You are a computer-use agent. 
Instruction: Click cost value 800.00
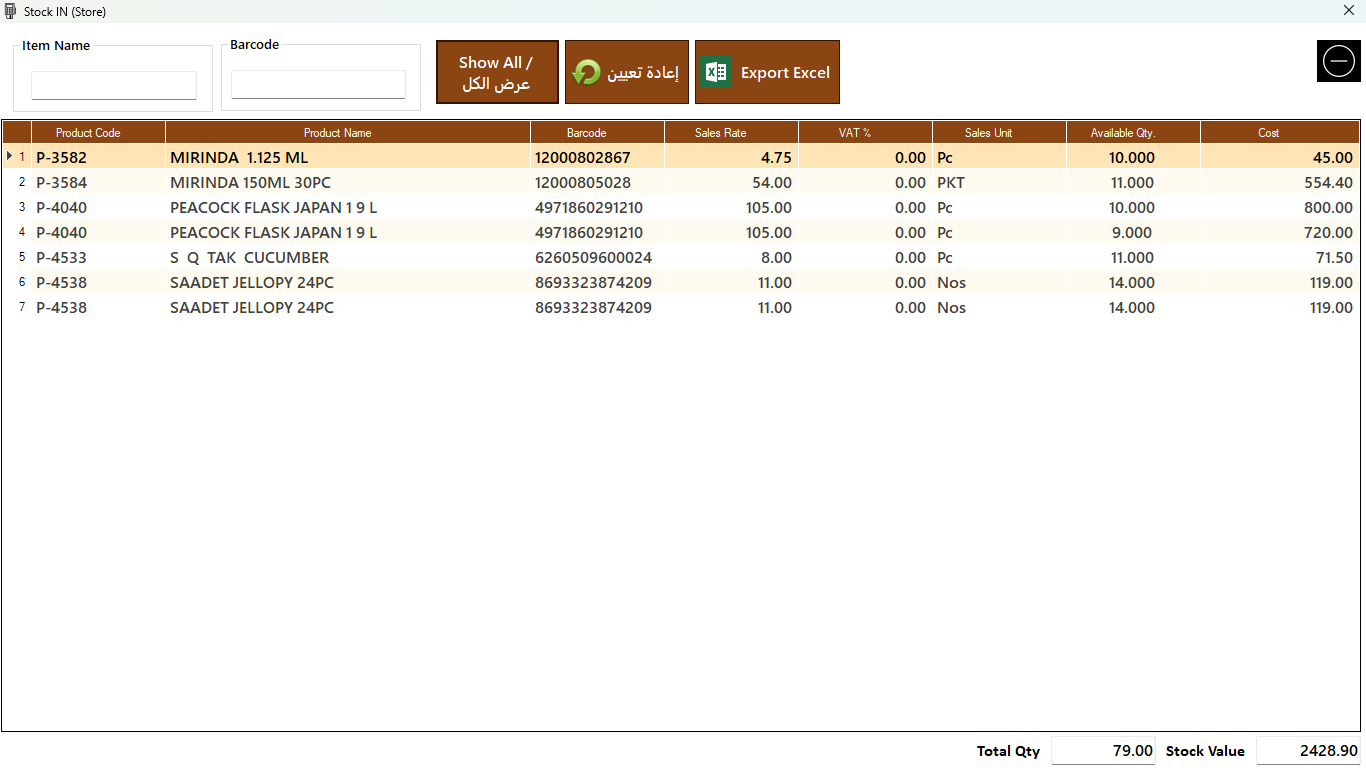[x=1329, y=208]
